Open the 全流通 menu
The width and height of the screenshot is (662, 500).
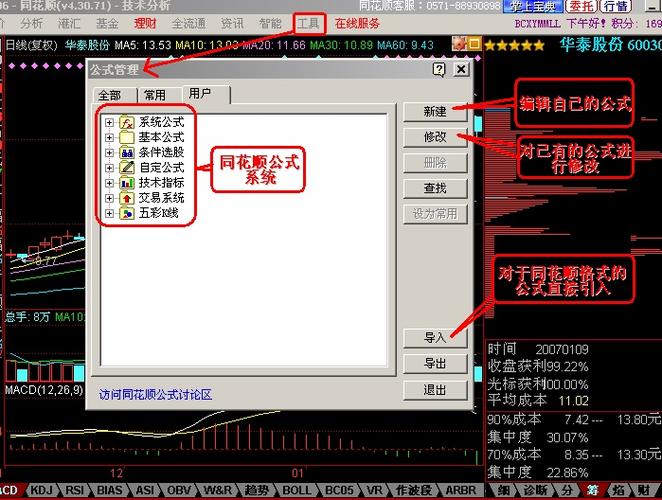189,23
